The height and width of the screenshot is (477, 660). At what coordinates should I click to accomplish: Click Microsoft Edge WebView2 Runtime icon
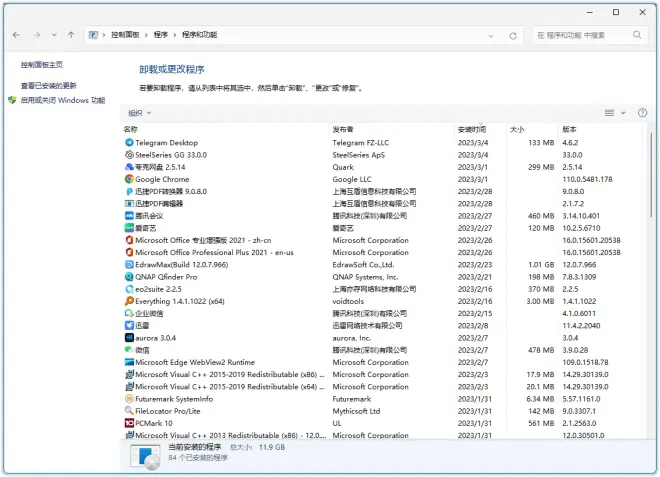click(129, 362)
